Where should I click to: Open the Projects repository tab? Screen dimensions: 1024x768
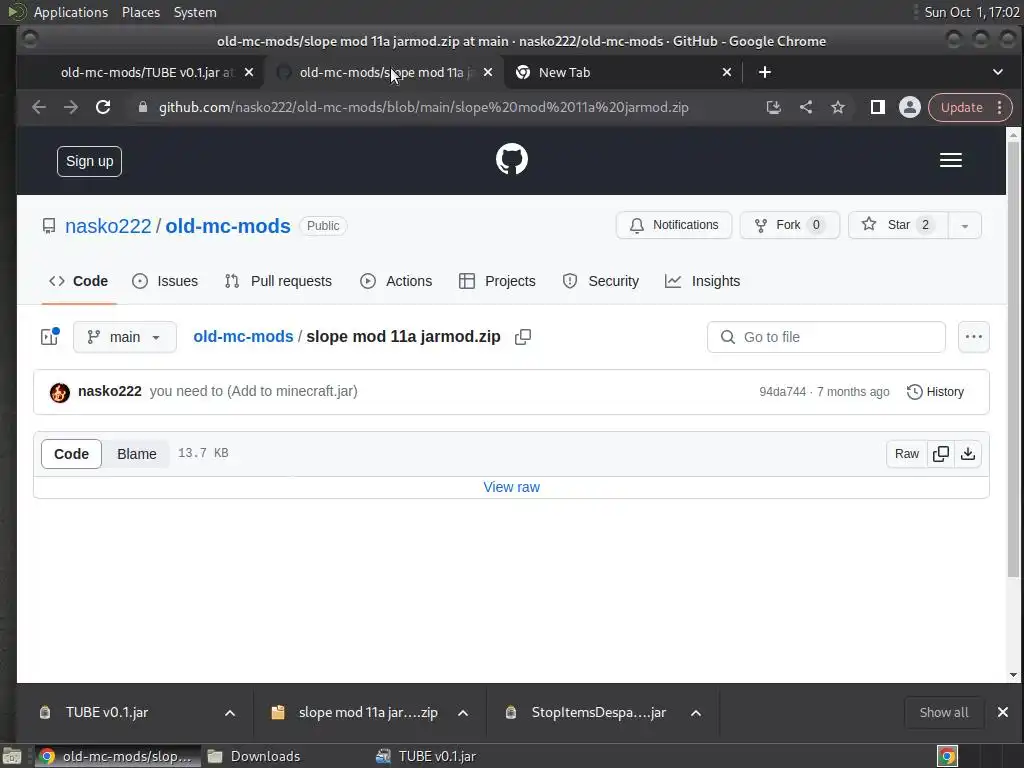[497, 281]
